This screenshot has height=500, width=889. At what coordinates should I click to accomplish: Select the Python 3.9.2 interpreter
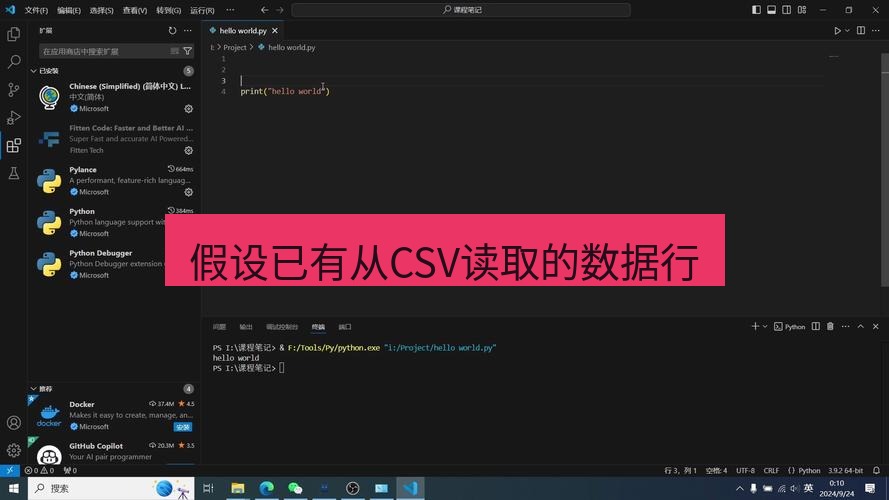(845, 471)
